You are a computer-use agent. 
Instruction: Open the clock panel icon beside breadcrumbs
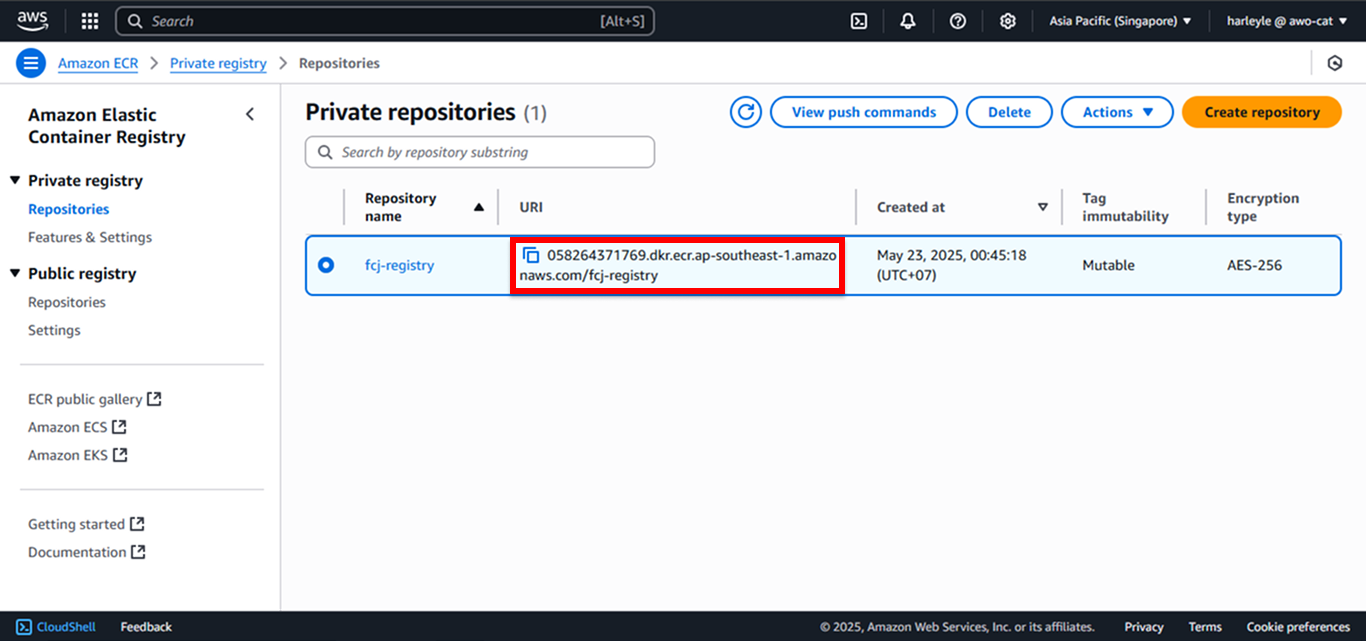point(1334,63)
